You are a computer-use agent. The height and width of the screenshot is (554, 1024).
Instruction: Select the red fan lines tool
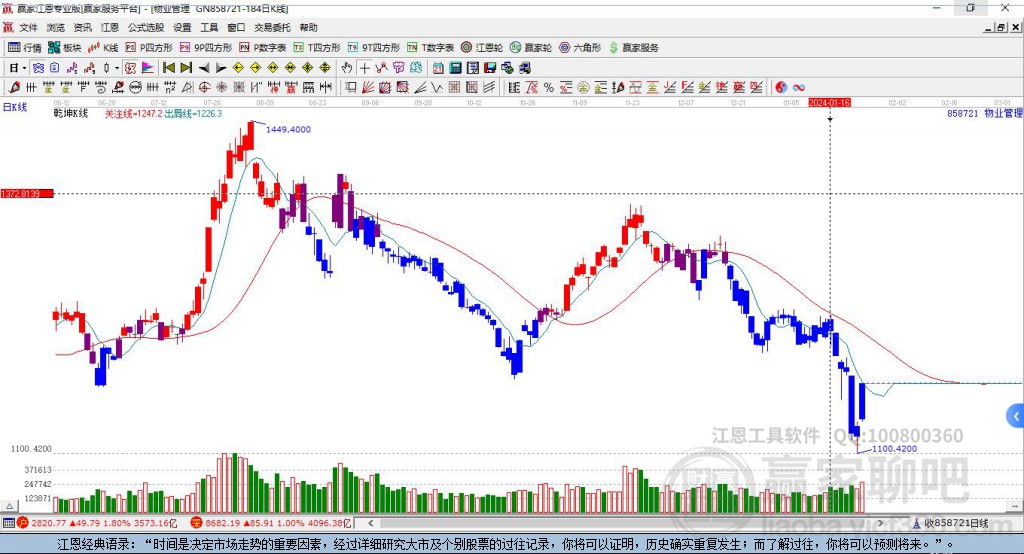[368, 88]
